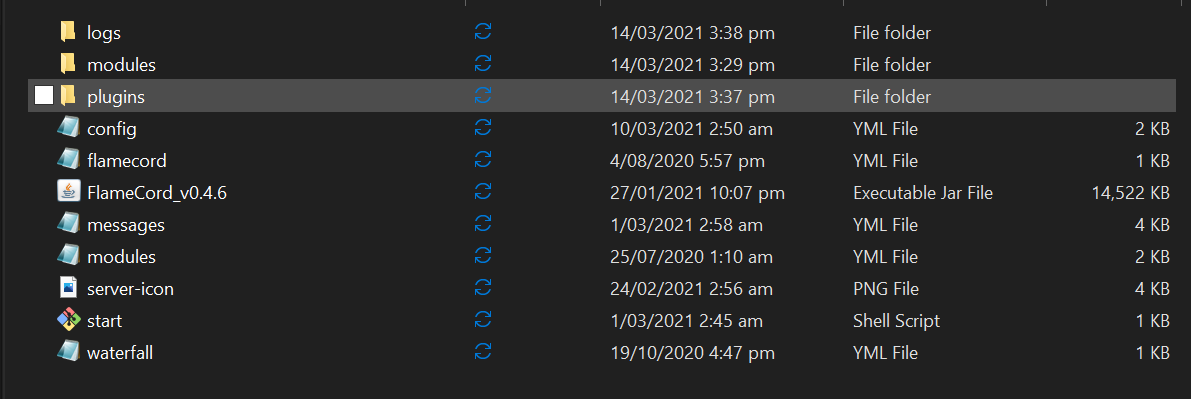Click the plugins folder icon

68,96
